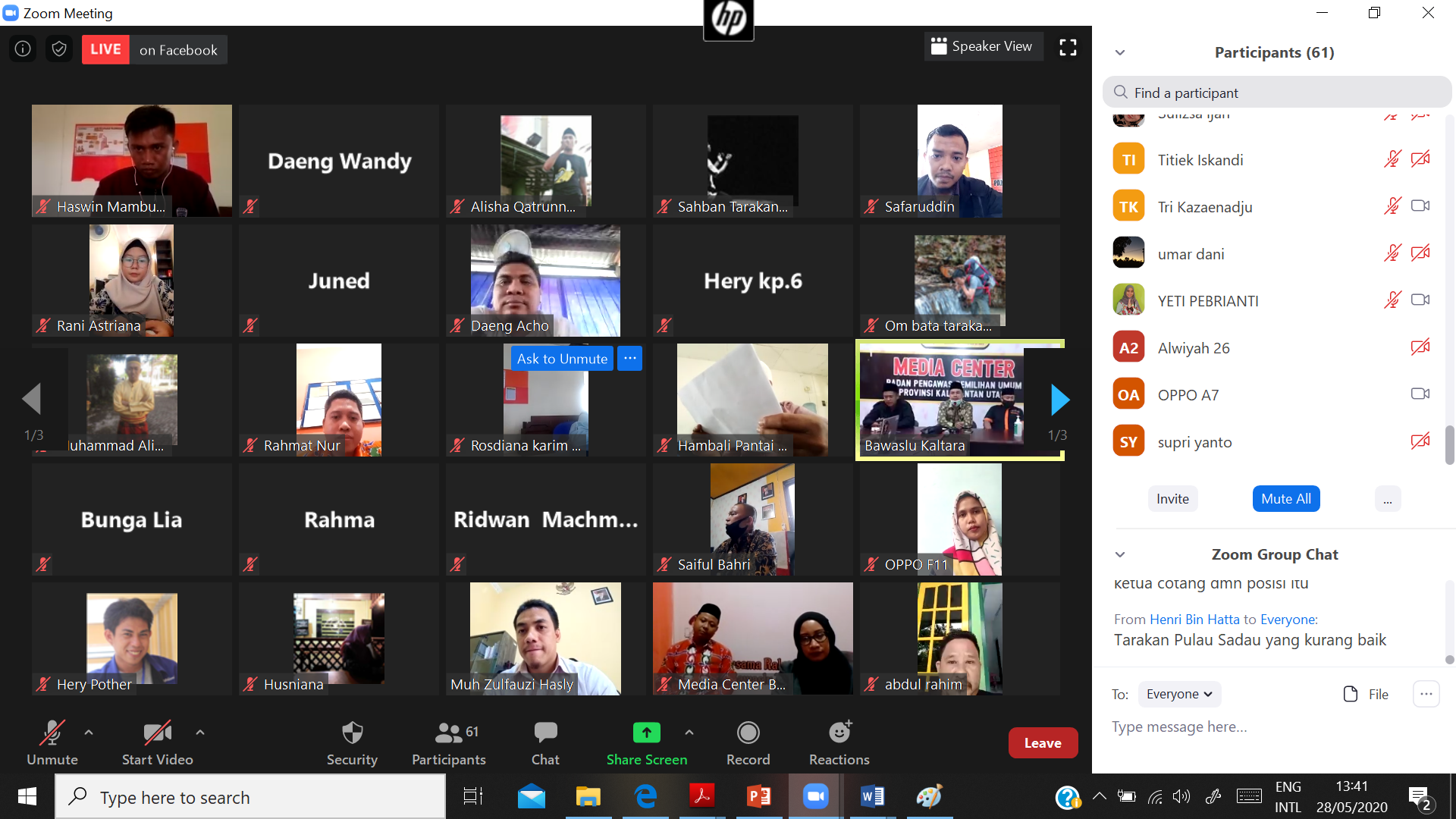
Task: Click OPPO A7 video icon
Action: (1420, 394)
